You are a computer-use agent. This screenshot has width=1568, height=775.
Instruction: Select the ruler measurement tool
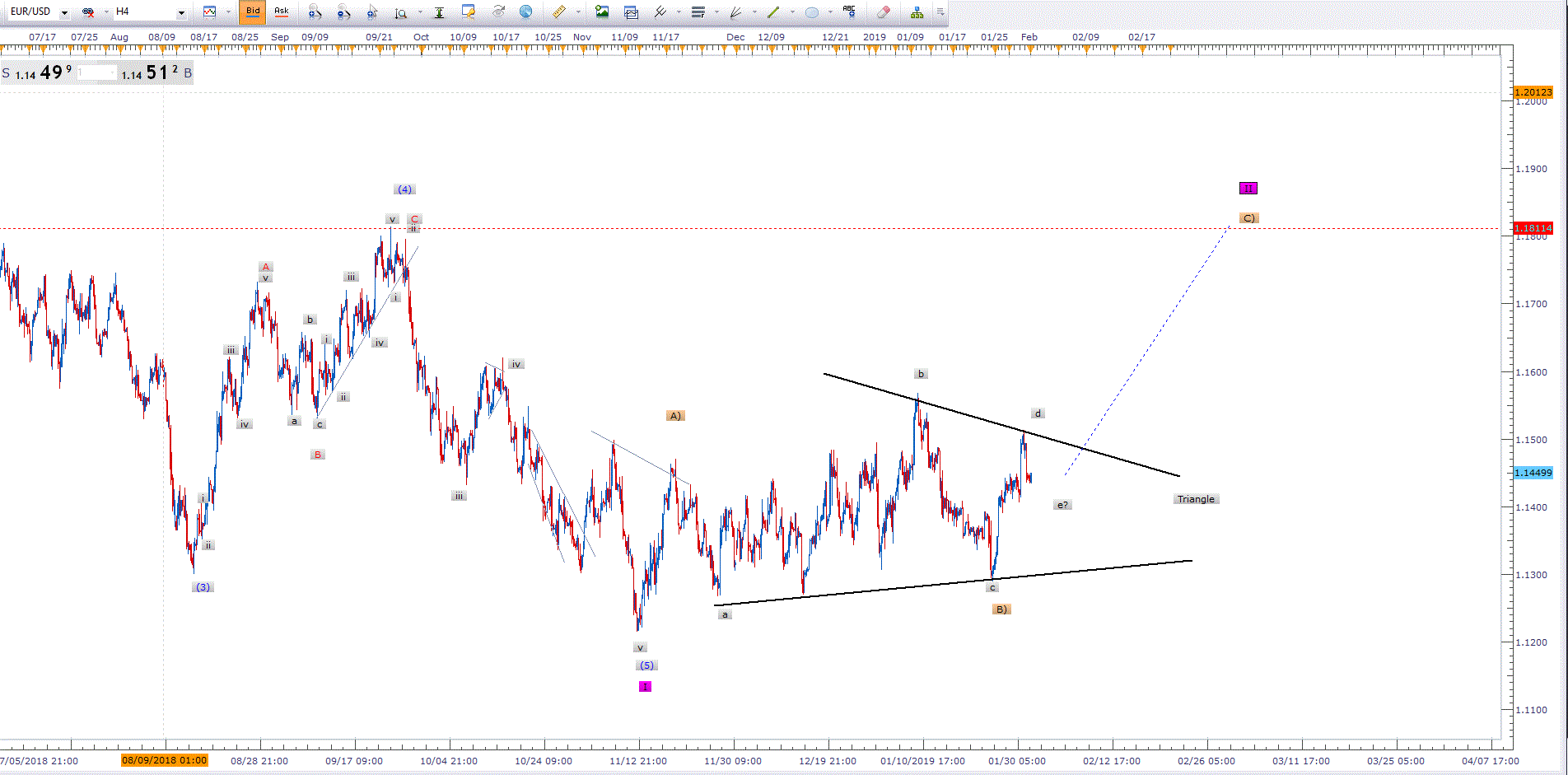[559, 12]
